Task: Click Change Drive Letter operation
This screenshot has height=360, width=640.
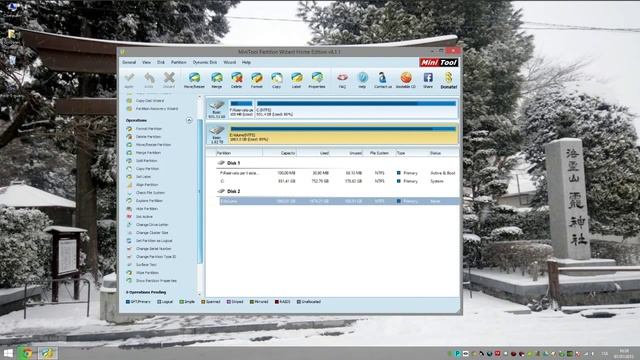Action: (x=152, y=224)
